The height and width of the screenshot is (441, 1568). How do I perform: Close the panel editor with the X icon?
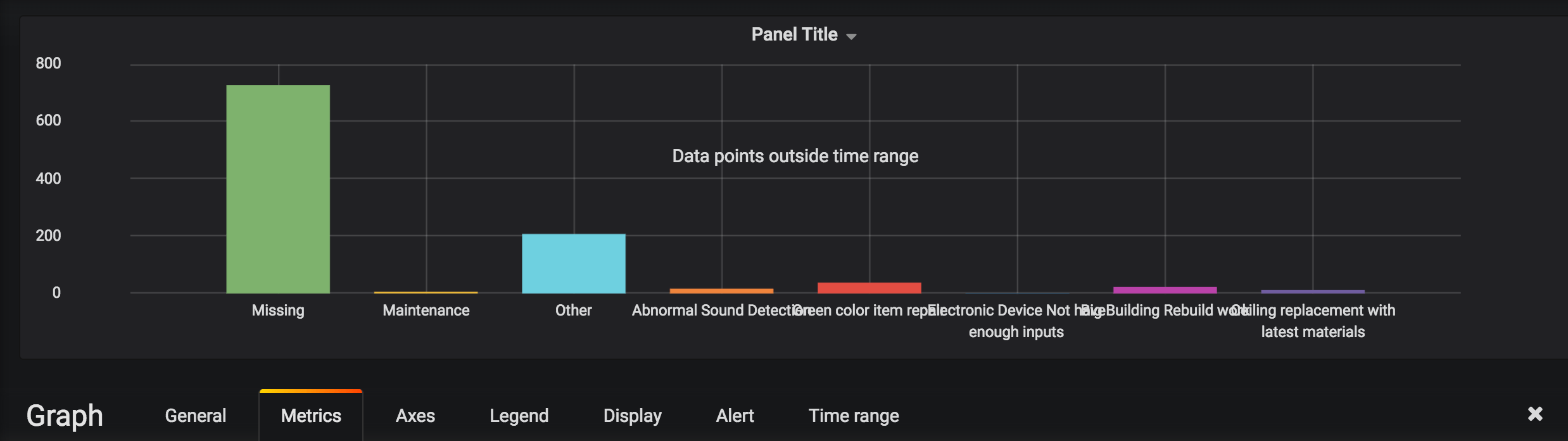coord(1535,414)
